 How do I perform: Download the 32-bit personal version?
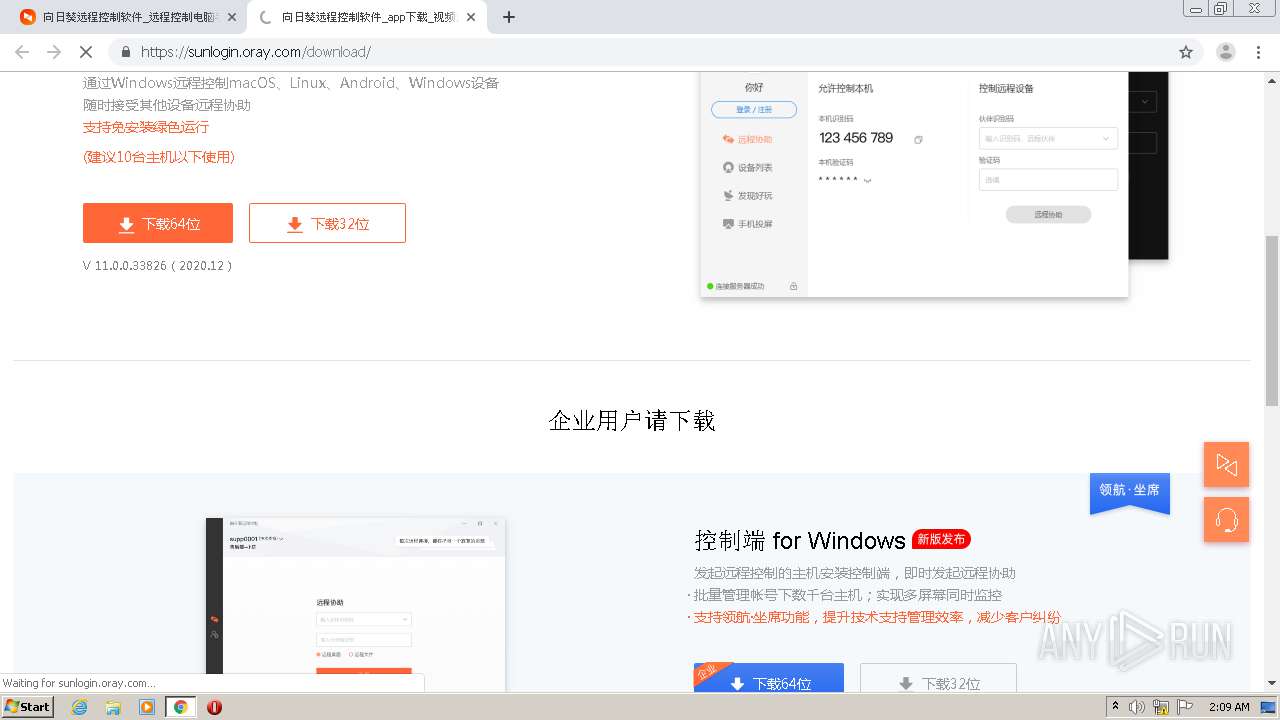point(327,223)
